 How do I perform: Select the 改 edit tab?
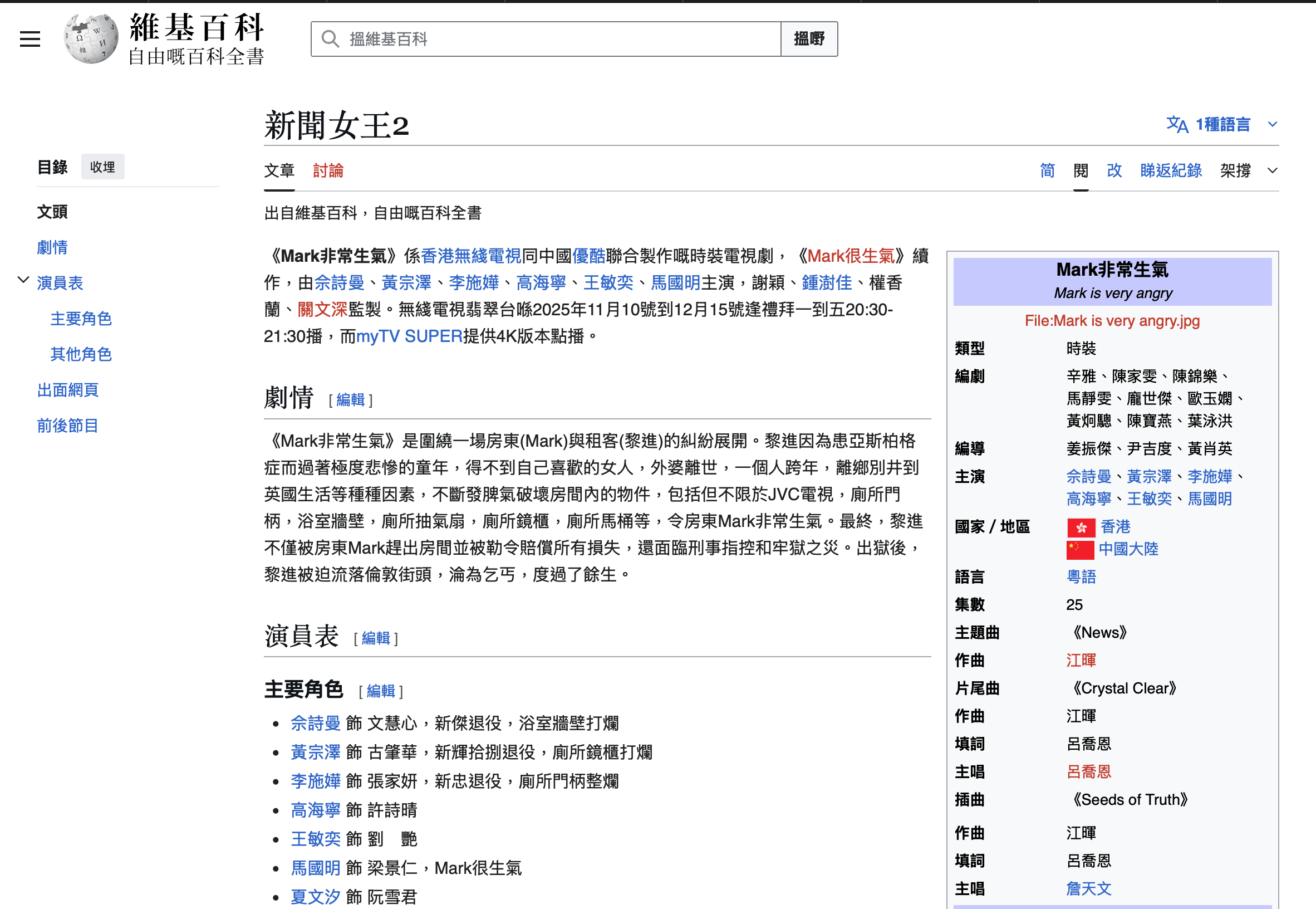[x=1113, y=170]
